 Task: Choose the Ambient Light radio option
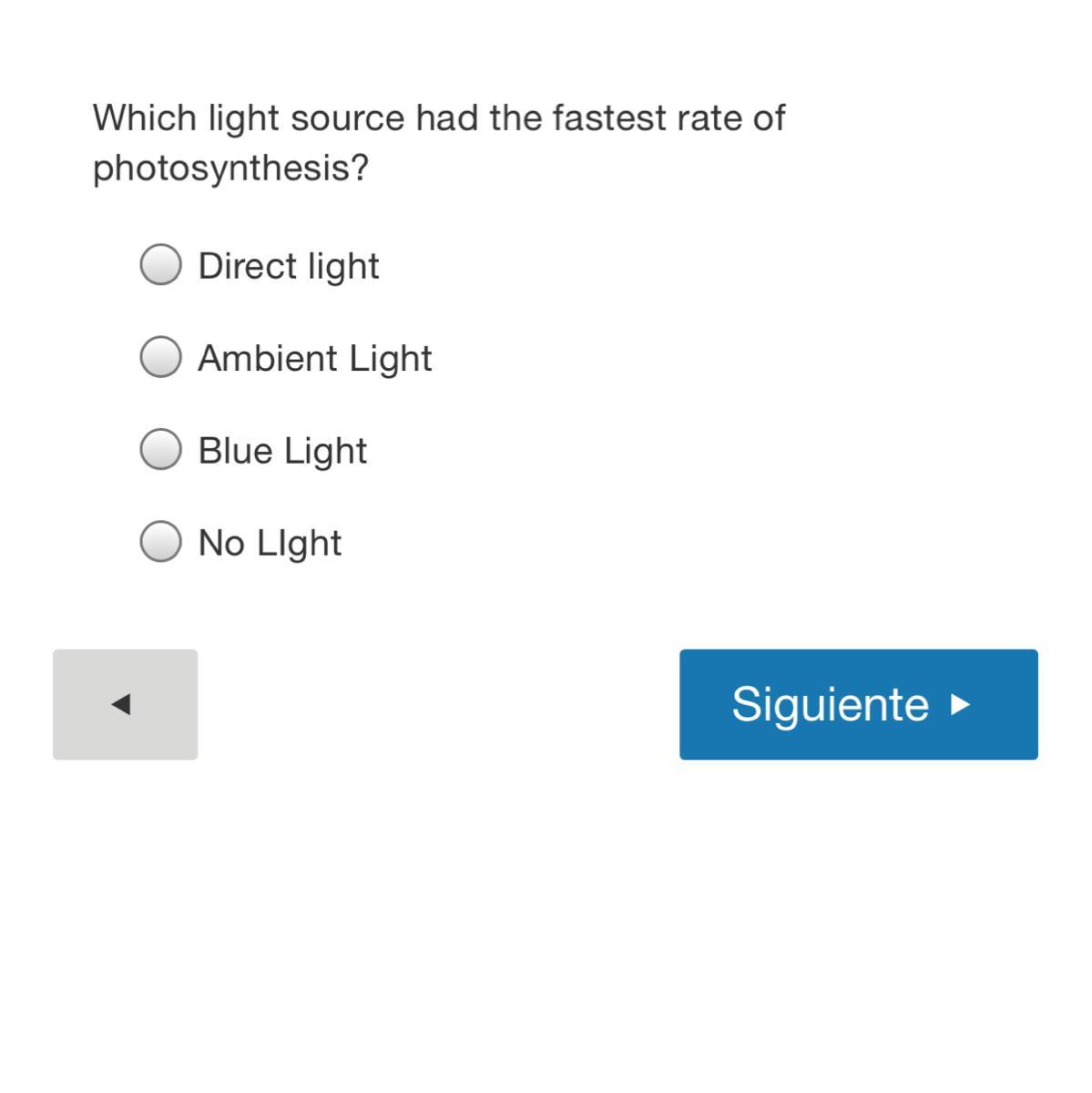coord(161,356)
